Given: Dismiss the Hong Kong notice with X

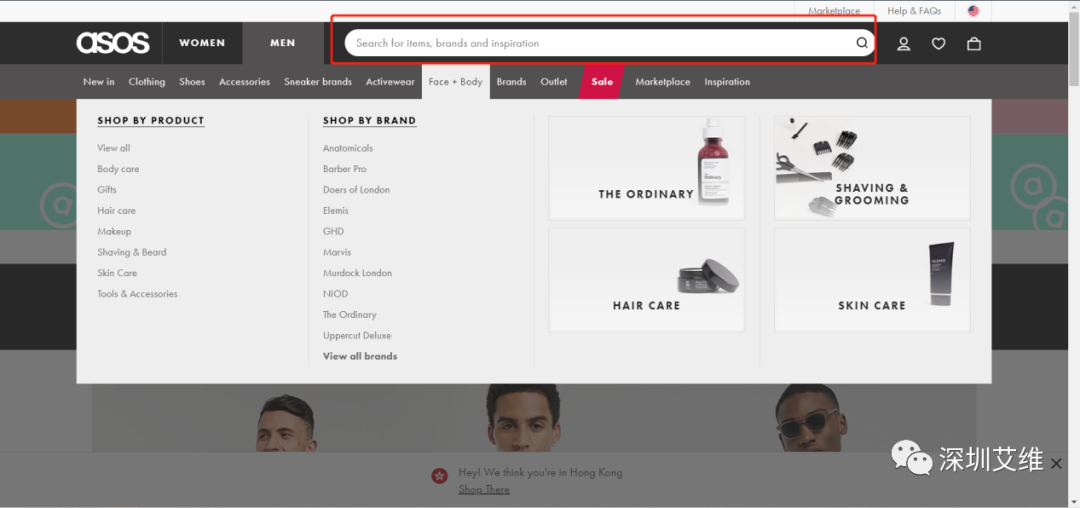Looking at the screenshot, I should (1056, 464).
